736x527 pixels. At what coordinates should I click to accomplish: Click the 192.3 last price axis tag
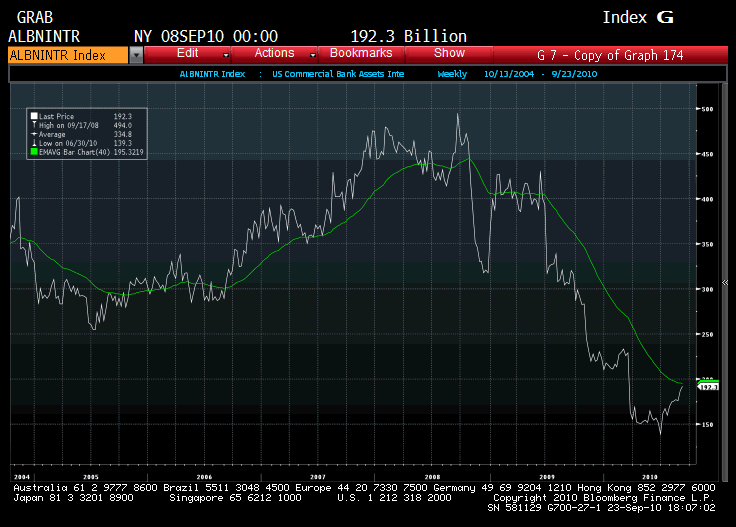coord(709,387)
